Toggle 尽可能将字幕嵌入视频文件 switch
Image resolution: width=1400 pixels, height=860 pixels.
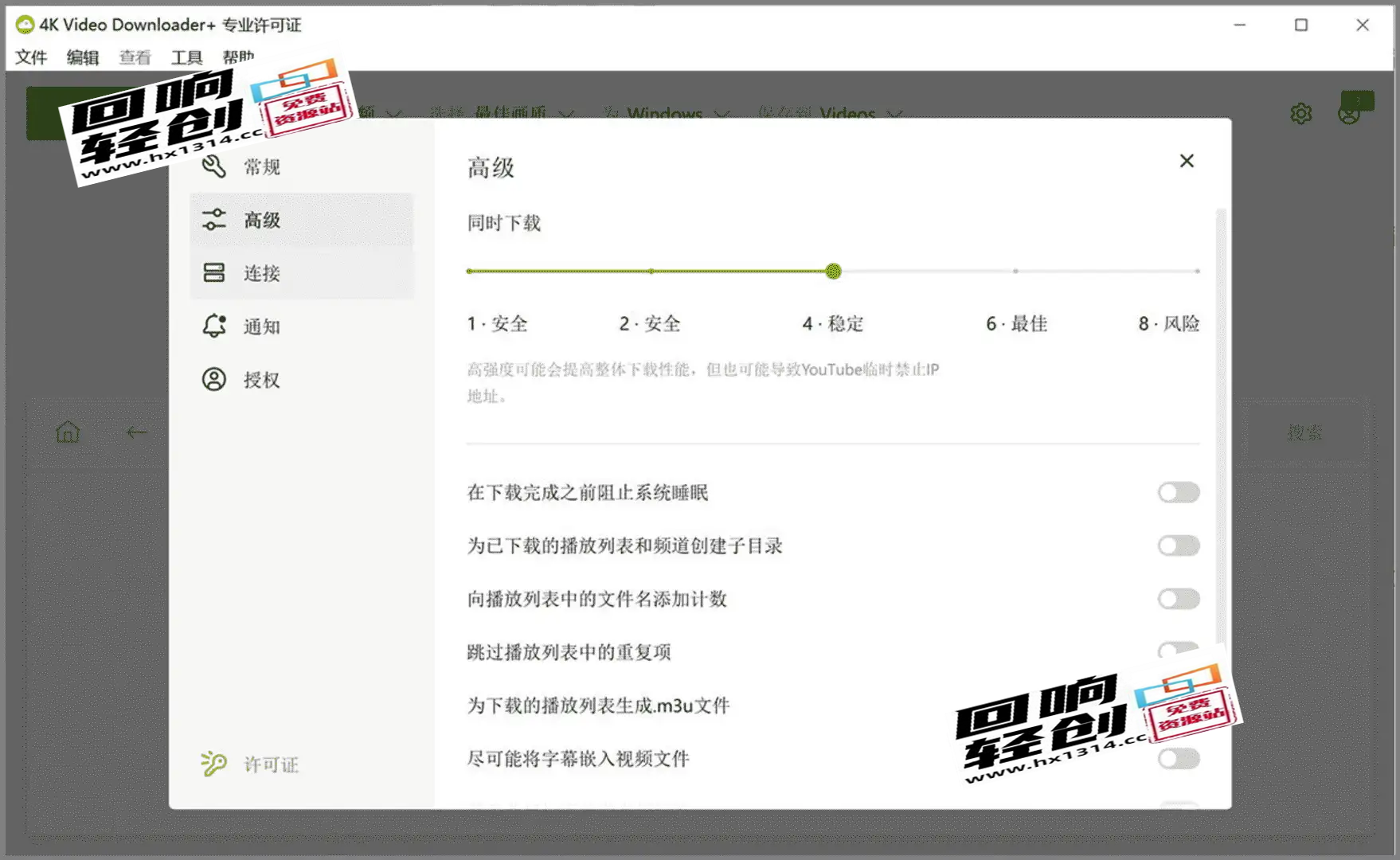point(1179,759)
